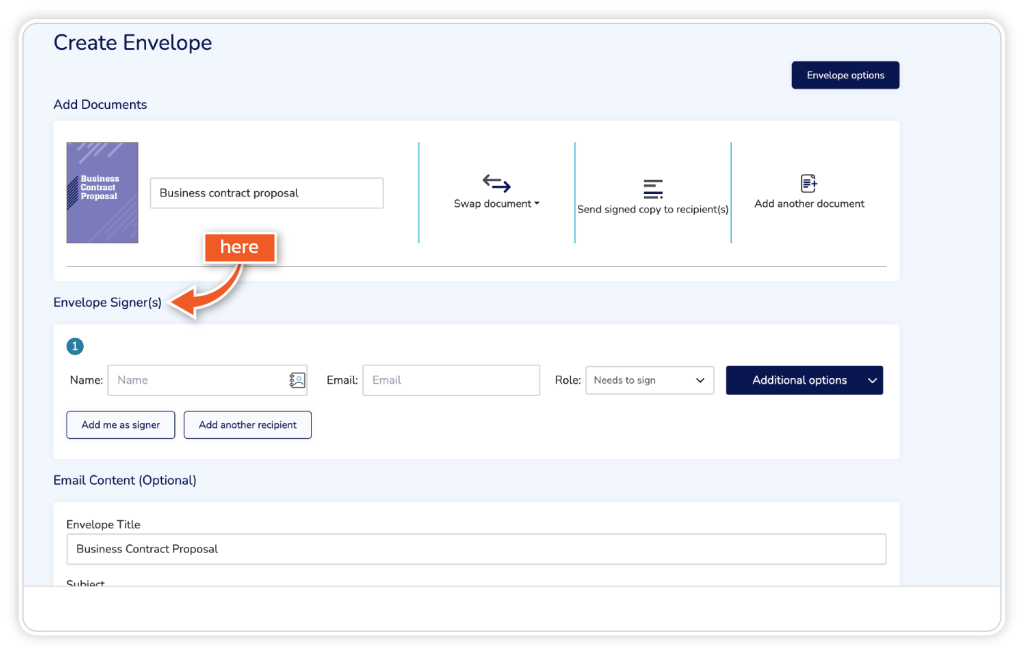Click "Send signed copy to recipient(s)" text
The height and width of the screenshot is (654, 1024).
pyautogui.click(x=653, y=210)
